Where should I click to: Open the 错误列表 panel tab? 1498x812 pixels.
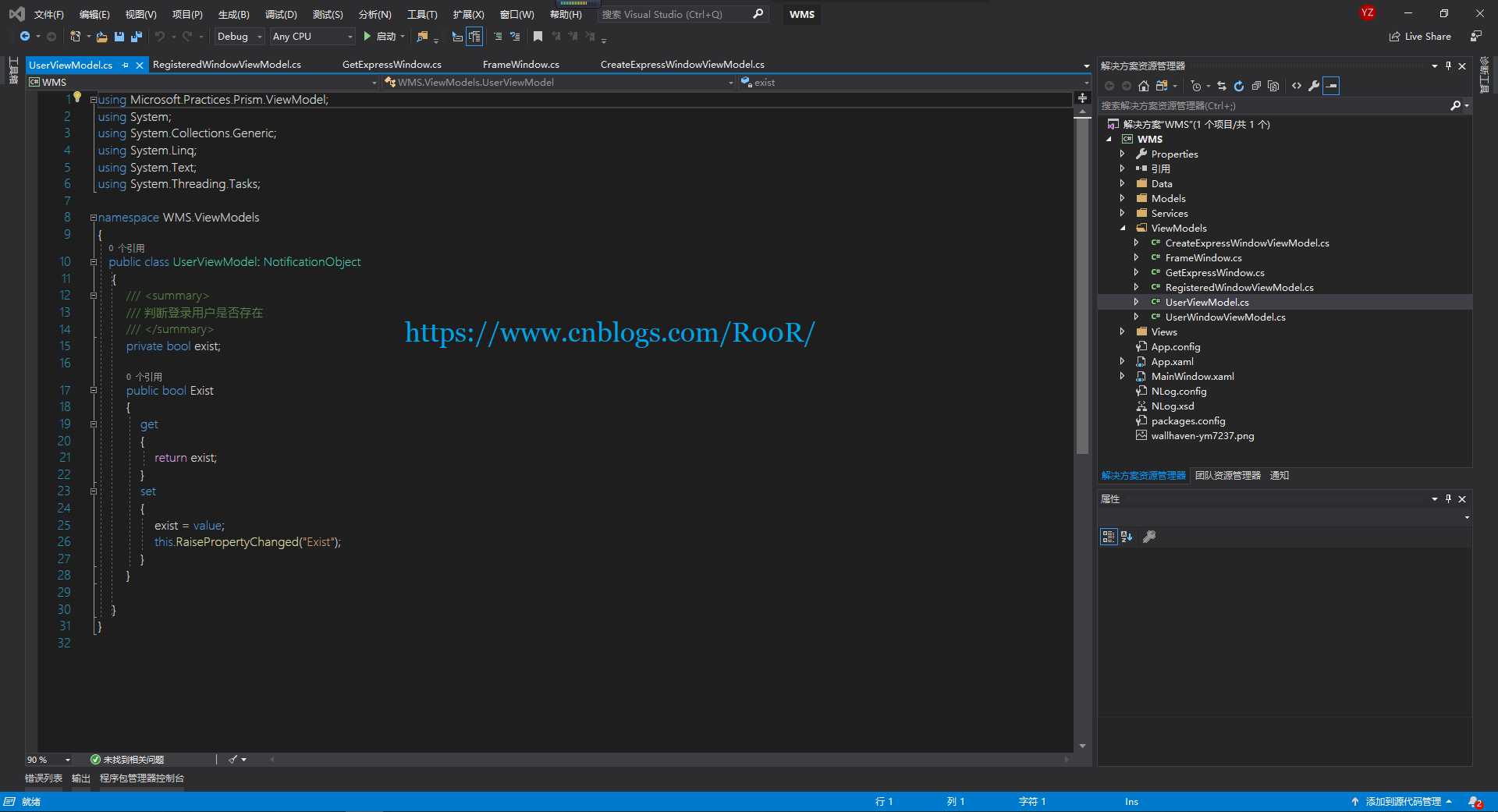click(x=44, y=778)
